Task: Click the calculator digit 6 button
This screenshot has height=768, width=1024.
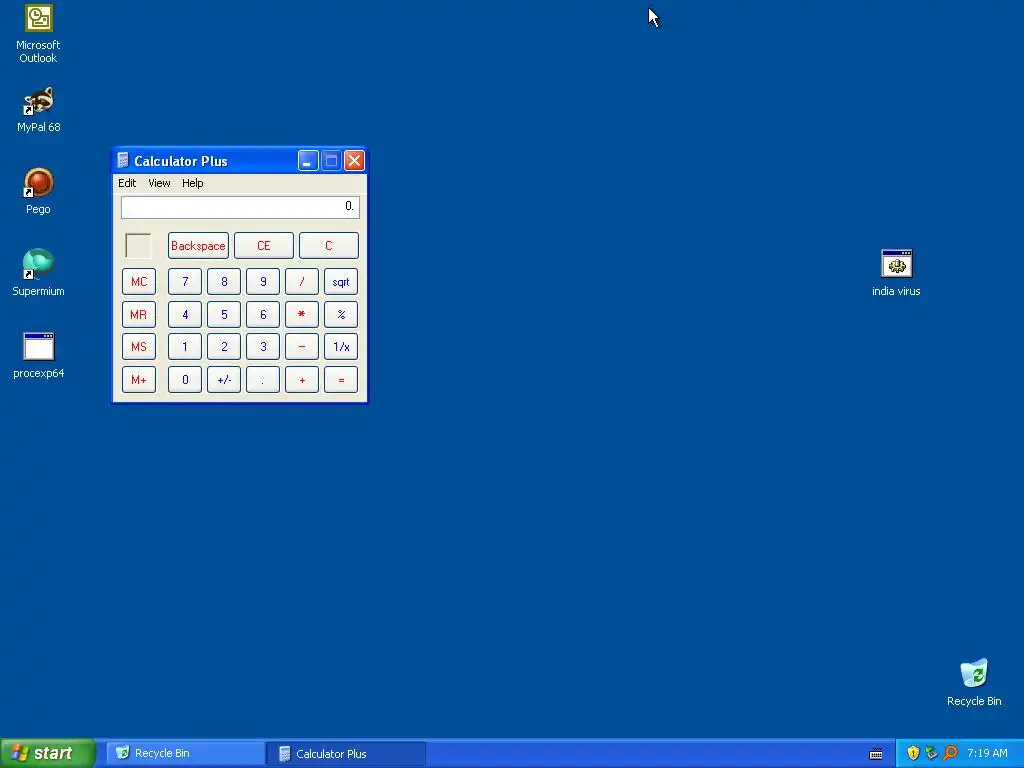Action: (x=263, y=314)
